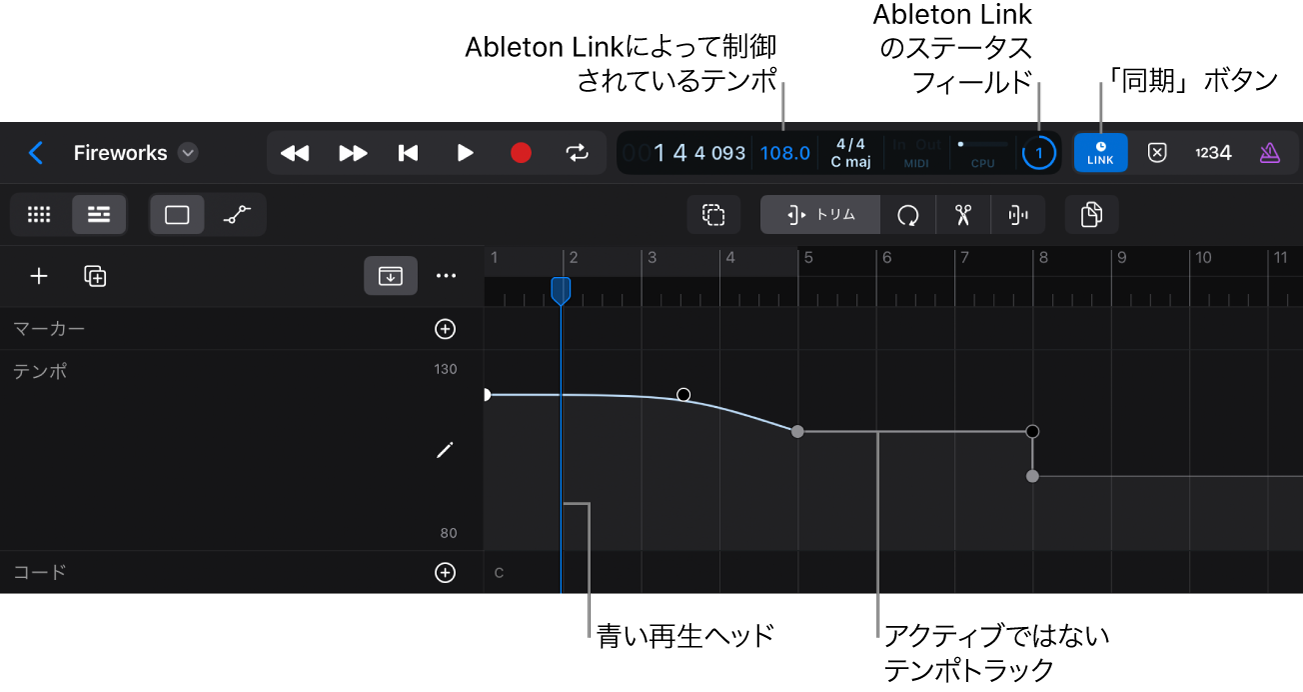
Task: Select the Trim tool
Action: pyautogui.click(x=820, y=214)
